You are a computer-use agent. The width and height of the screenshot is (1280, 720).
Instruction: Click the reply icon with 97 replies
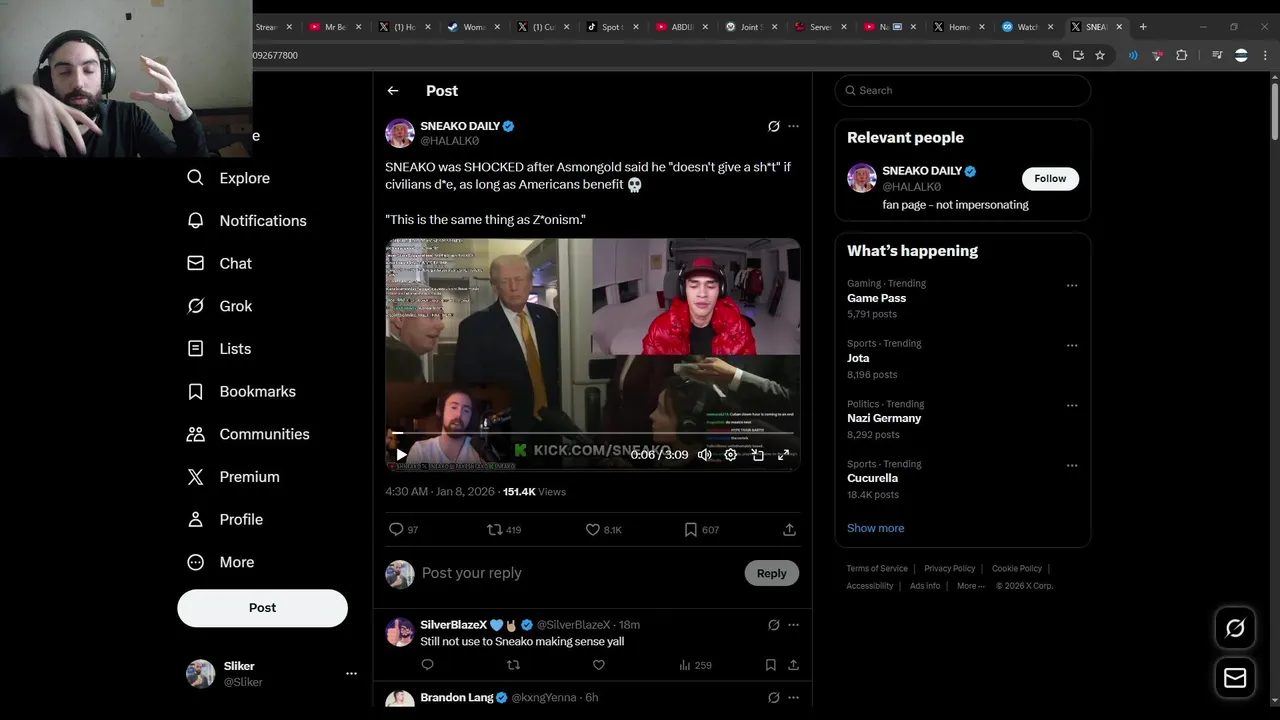[403, 530]
